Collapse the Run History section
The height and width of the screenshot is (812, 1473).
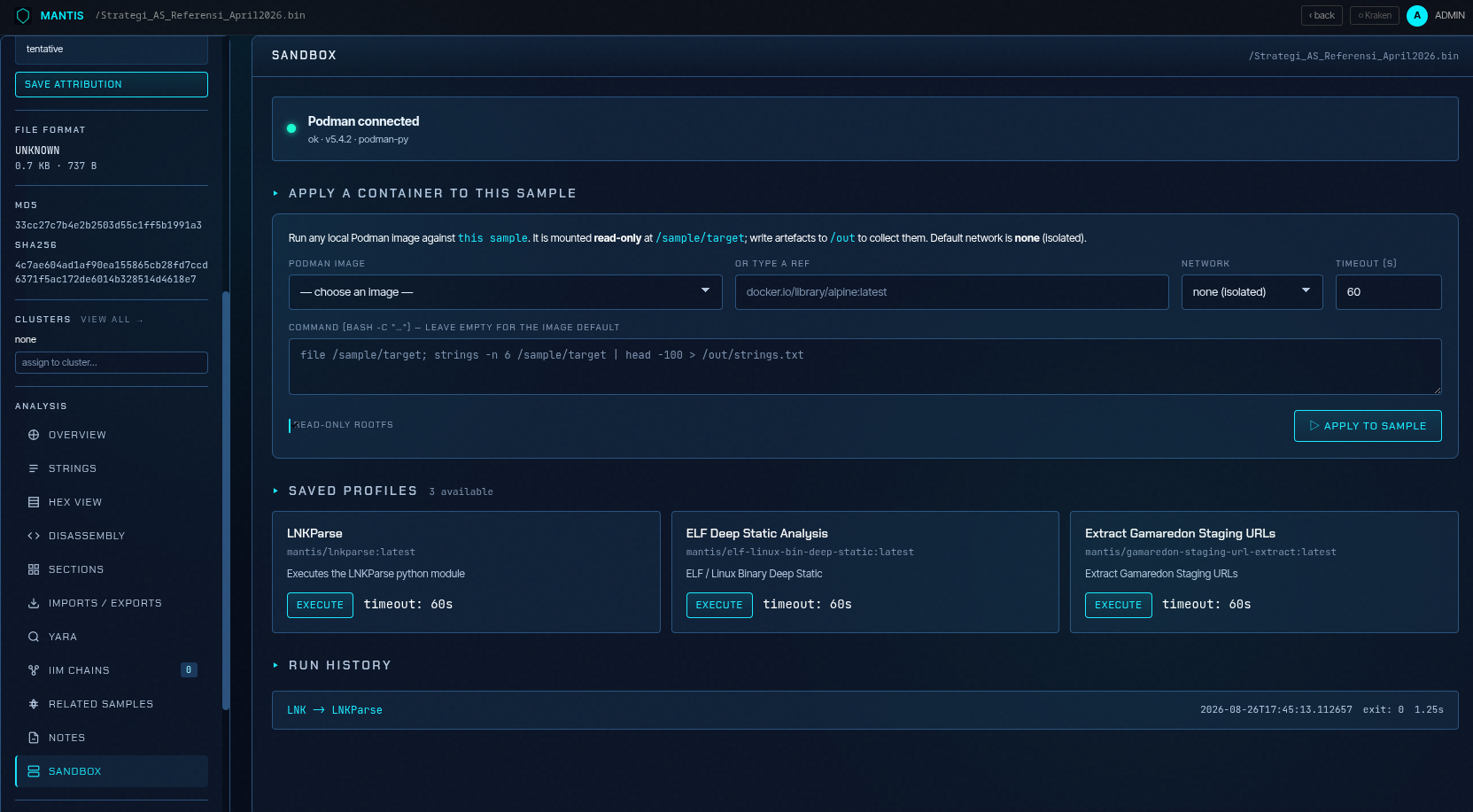(275, 665)
